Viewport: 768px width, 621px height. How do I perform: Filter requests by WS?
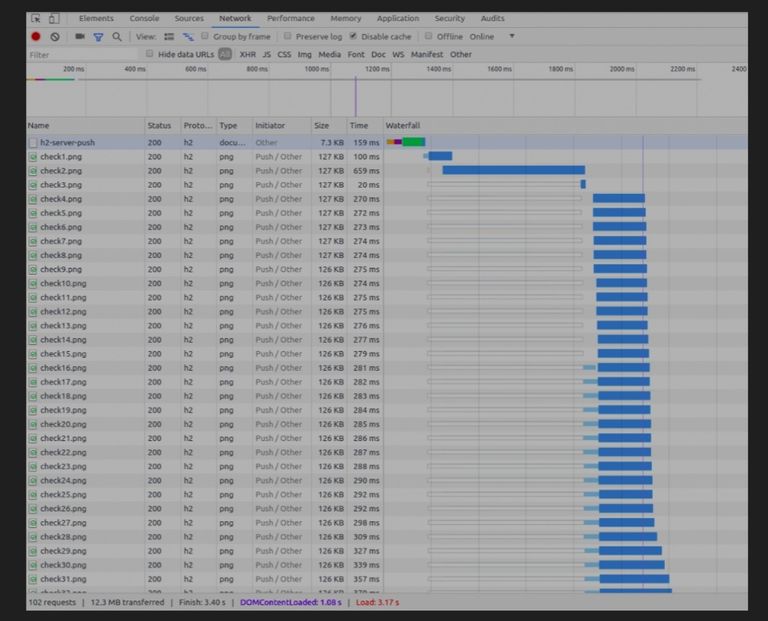point(398,55)
